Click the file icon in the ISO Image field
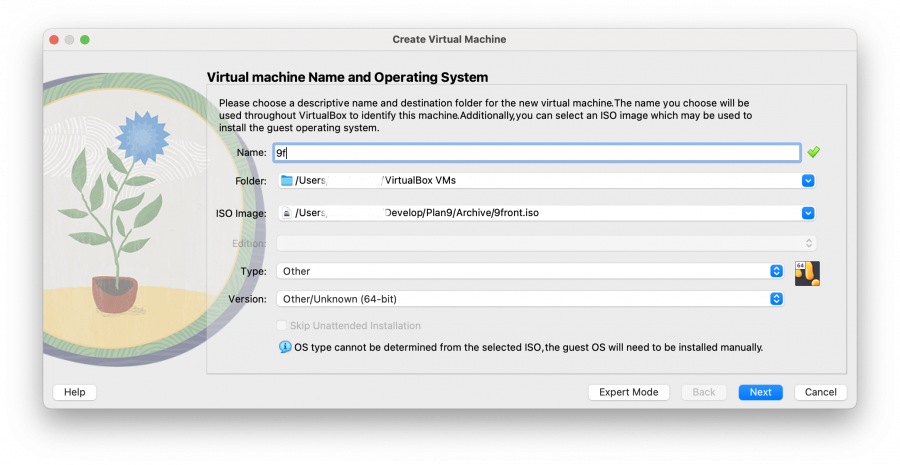 point(287,213)
